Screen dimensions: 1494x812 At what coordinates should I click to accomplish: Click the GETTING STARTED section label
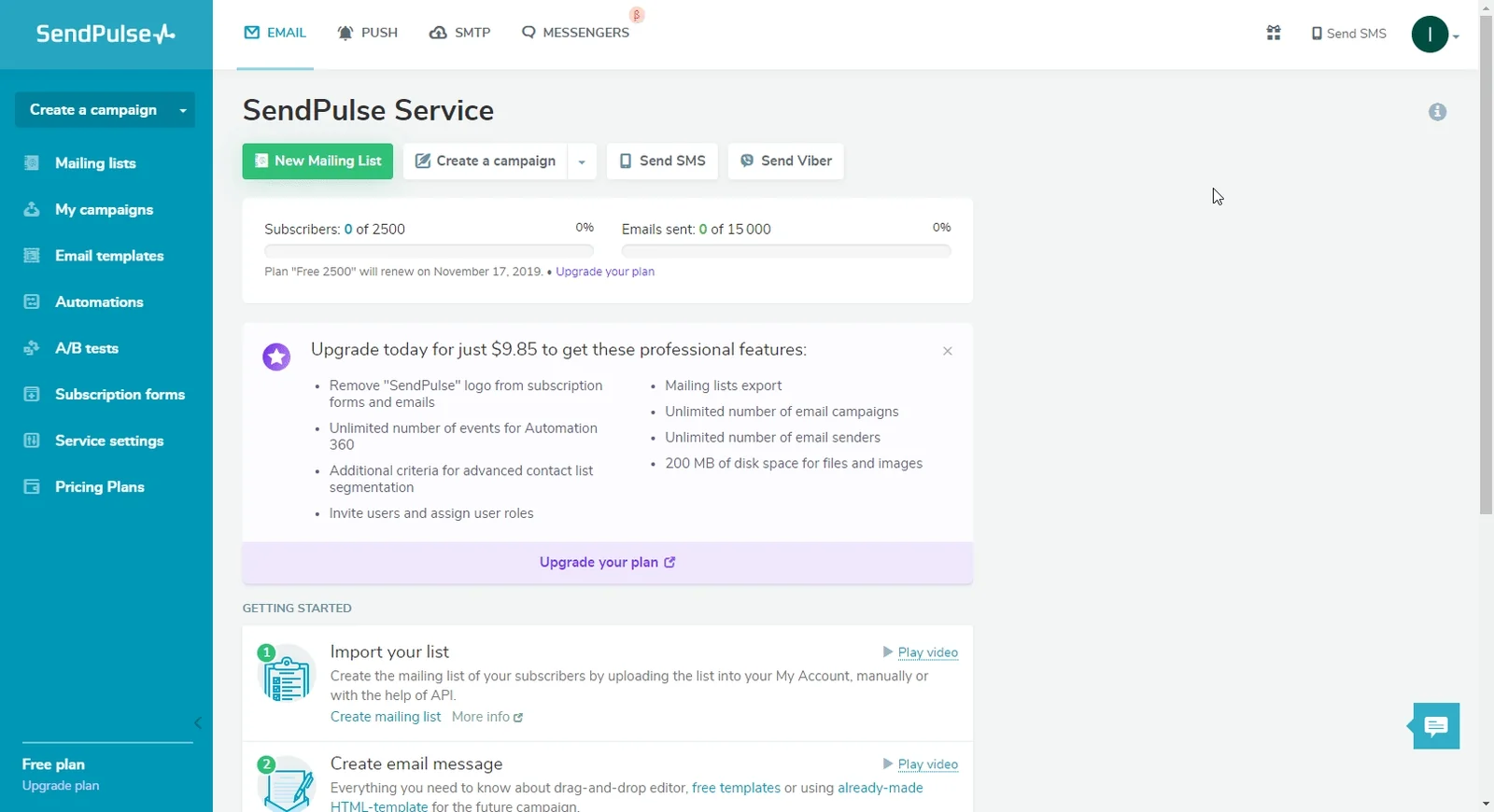pos(297,609)
